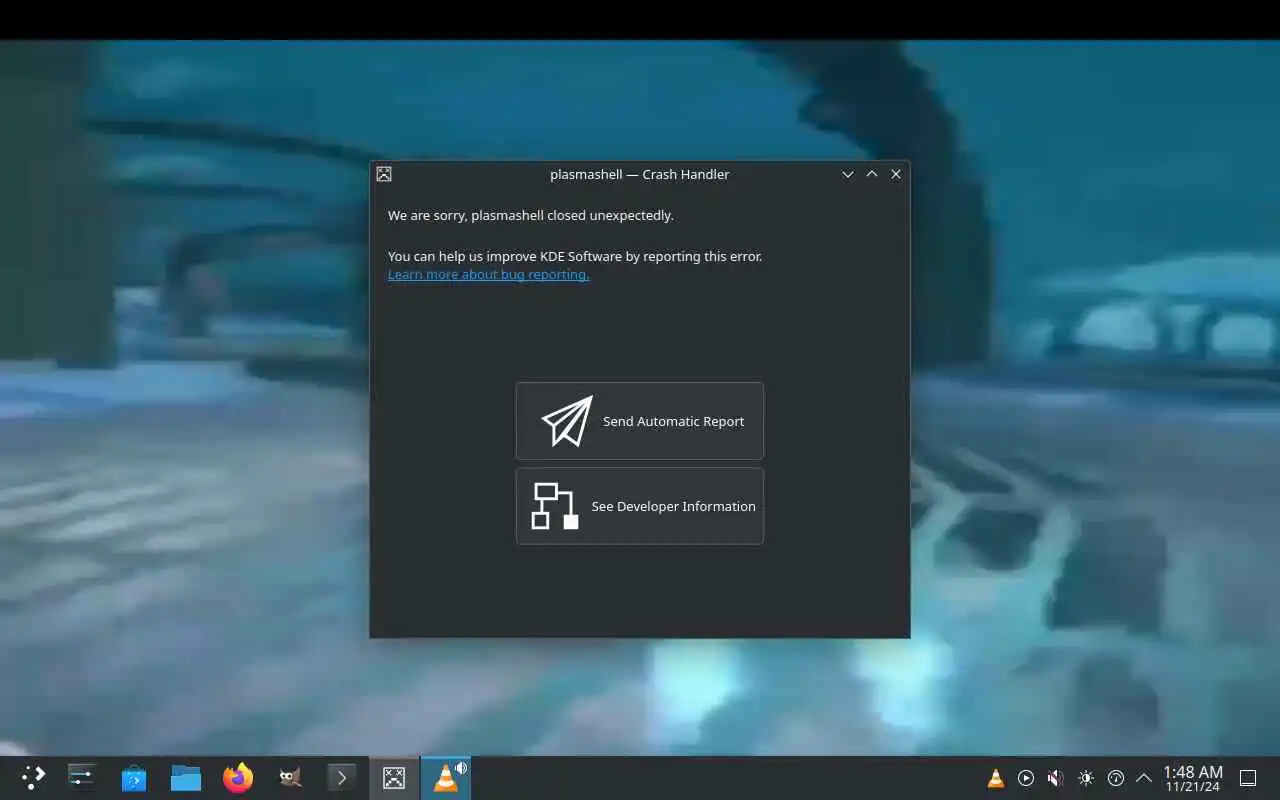This screenshot has height=800, width=1280.
Task: Click the developer information diagram icon
Action: [x=555, y=506]
